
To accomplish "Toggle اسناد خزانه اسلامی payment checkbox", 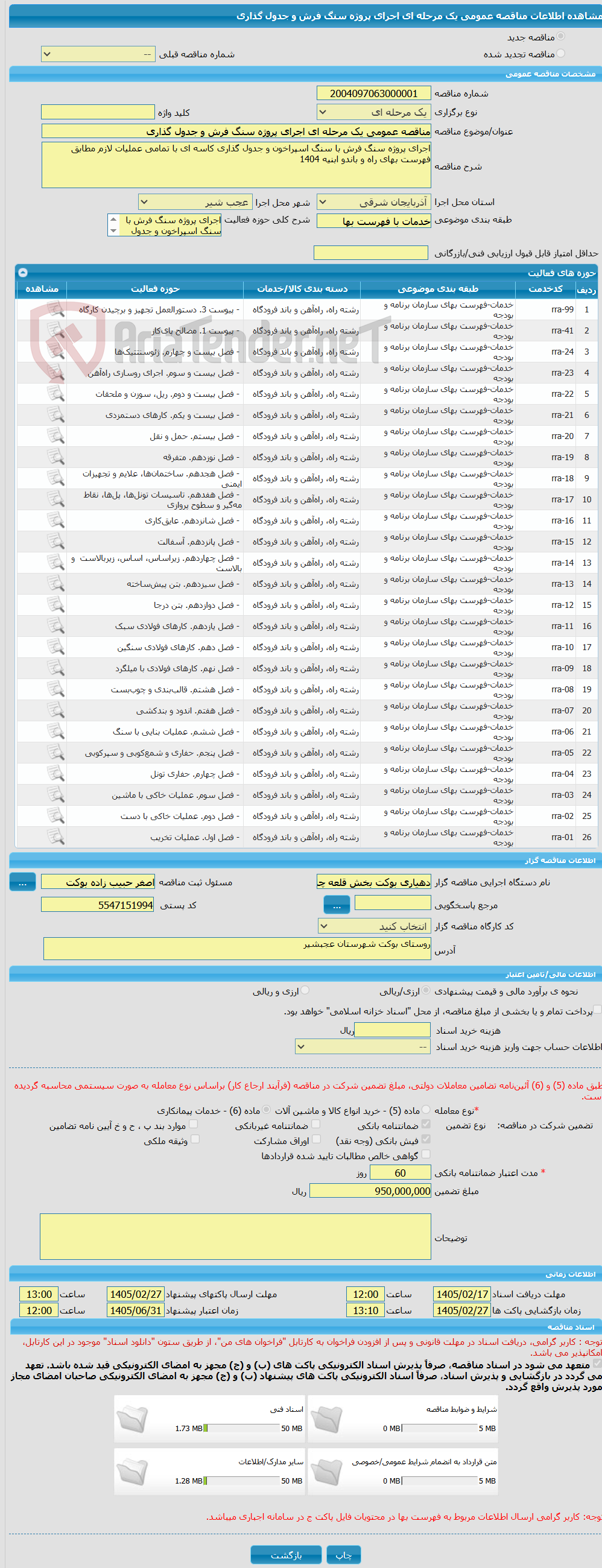I will click(597, 1010).
